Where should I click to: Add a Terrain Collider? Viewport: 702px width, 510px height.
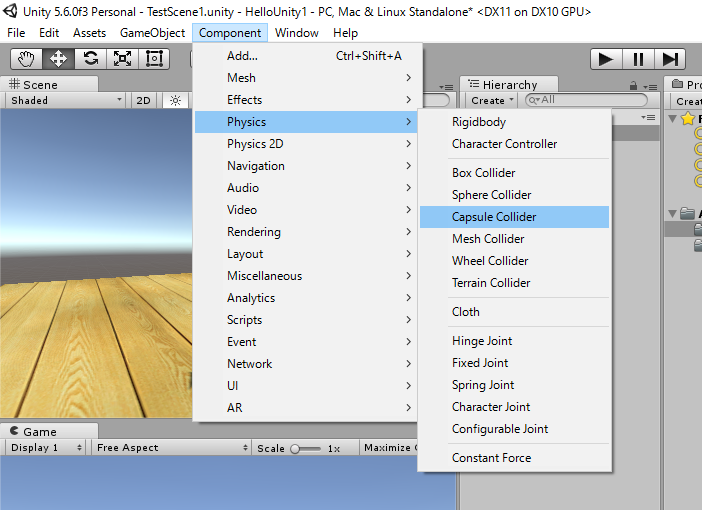[514, 283]
